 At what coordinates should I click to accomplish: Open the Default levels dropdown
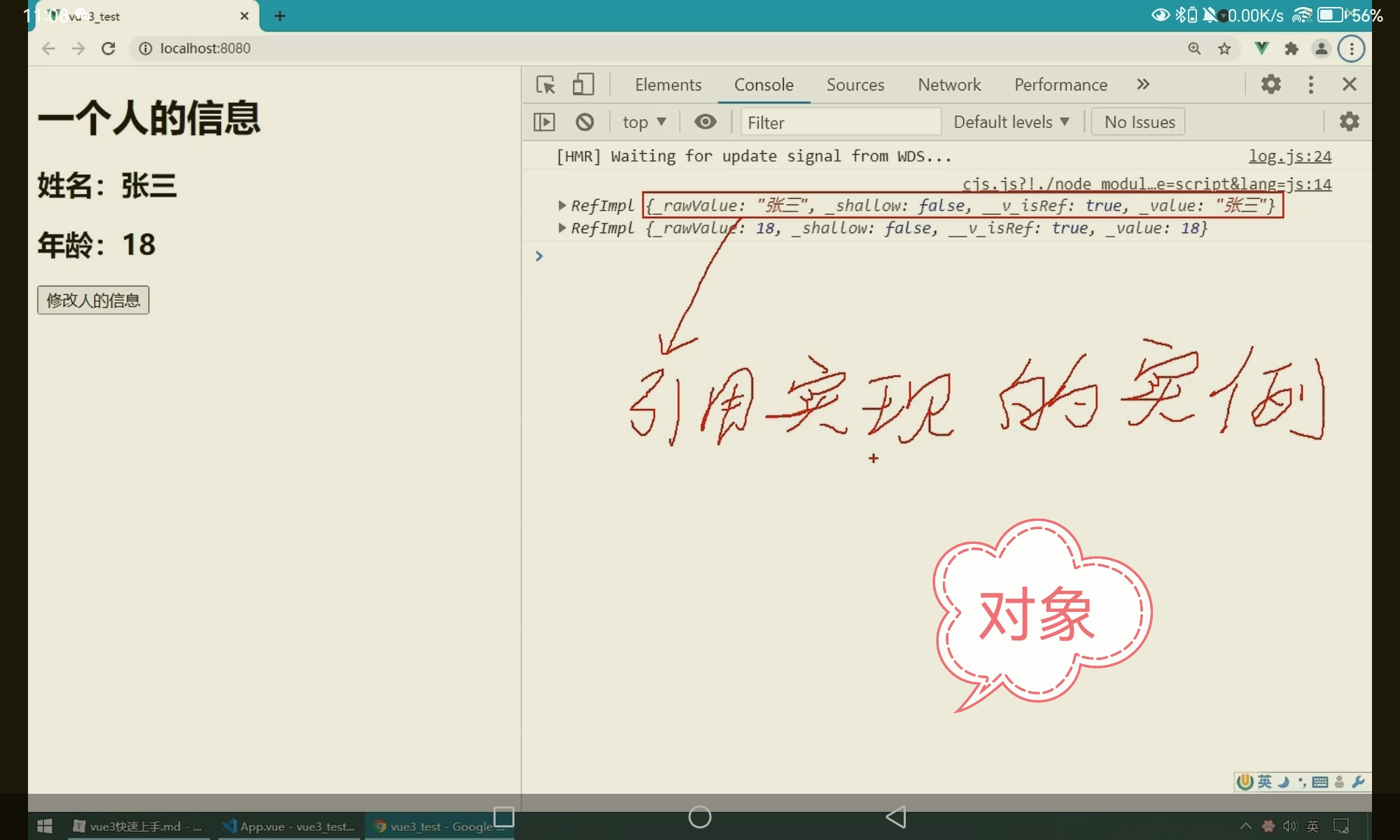point(1011,122)
